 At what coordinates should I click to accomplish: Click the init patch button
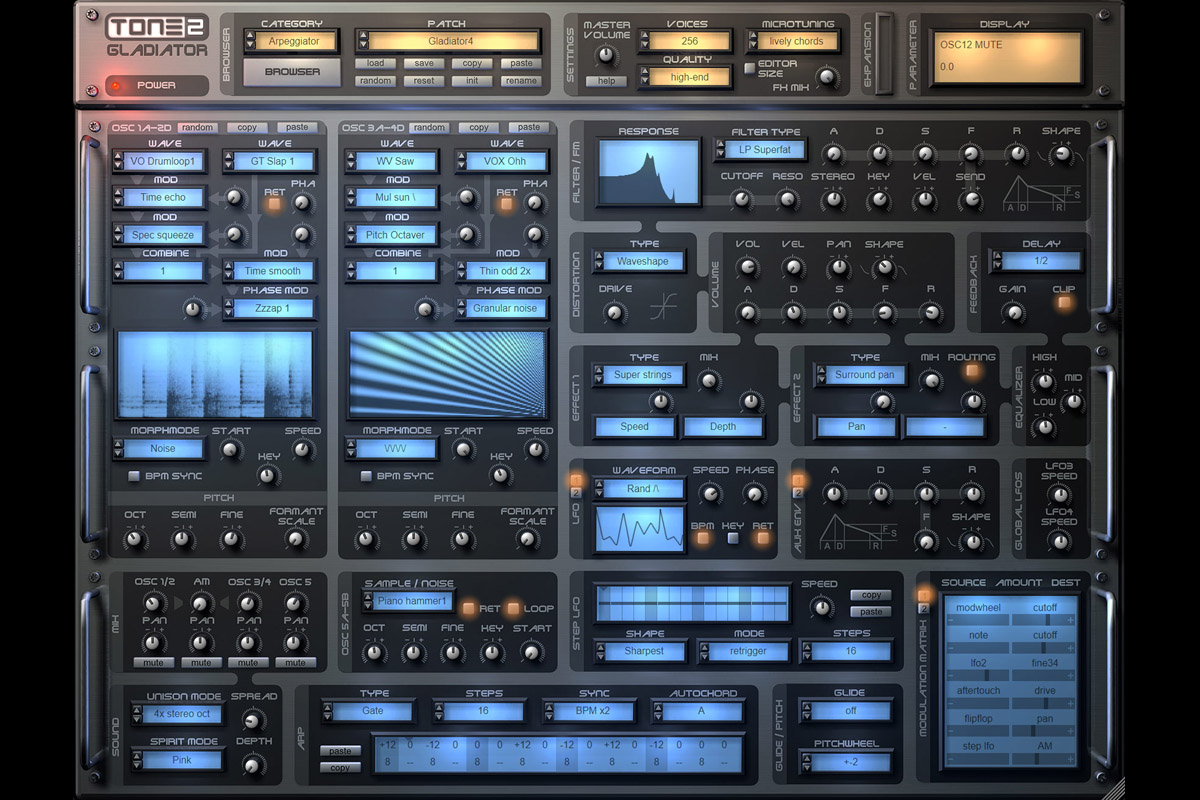pos(472,81)
